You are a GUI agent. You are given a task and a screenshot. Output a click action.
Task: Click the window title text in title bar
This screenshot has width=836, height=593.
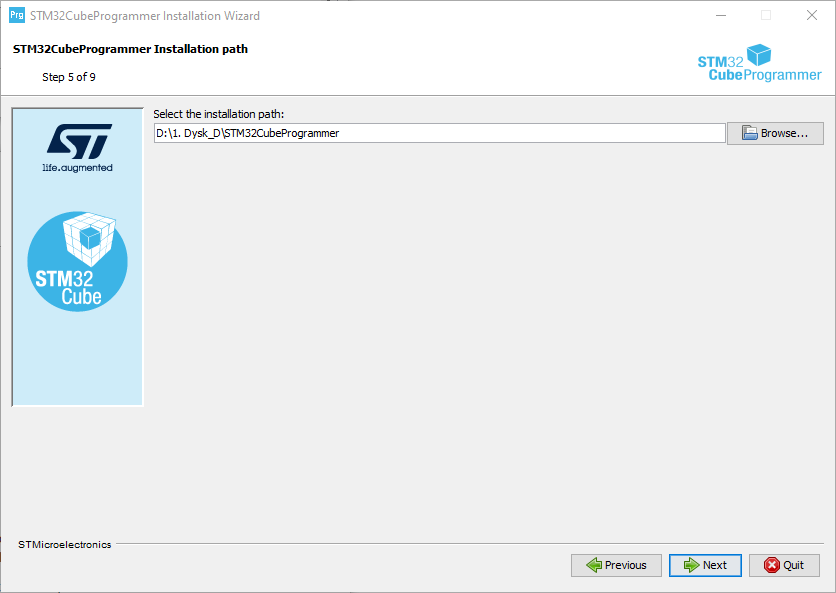[x=145, y=16]
